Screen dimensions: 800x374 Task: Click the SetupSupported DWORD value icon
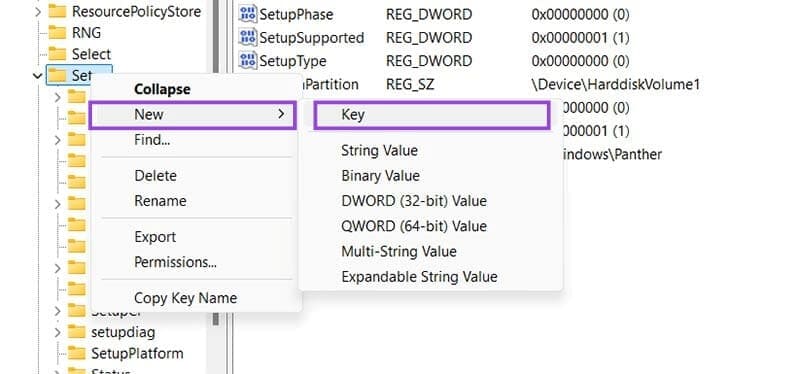click(248, 37)
